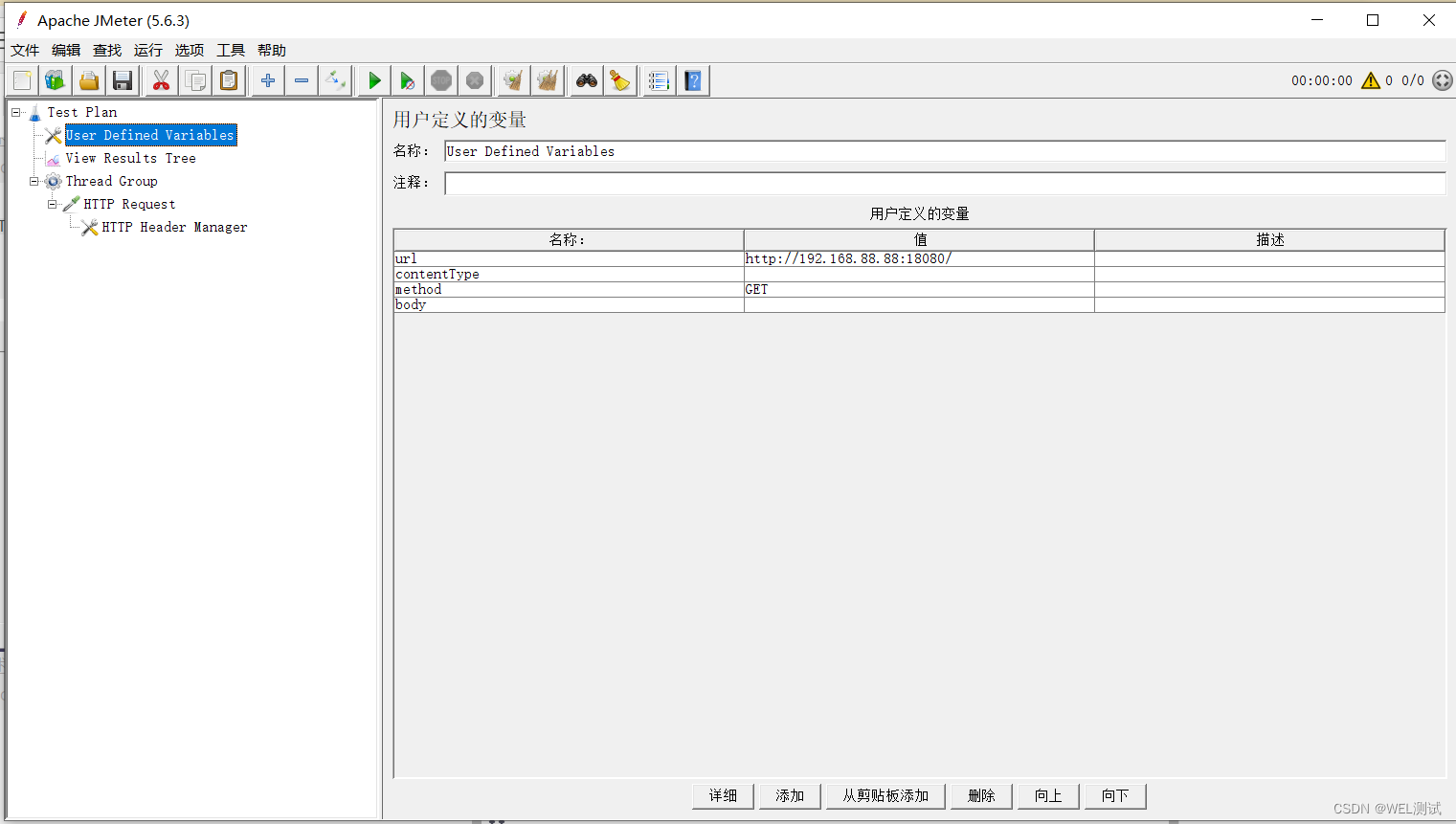Open the 工具 menu
1456x824 pixels.
point(231,51)
